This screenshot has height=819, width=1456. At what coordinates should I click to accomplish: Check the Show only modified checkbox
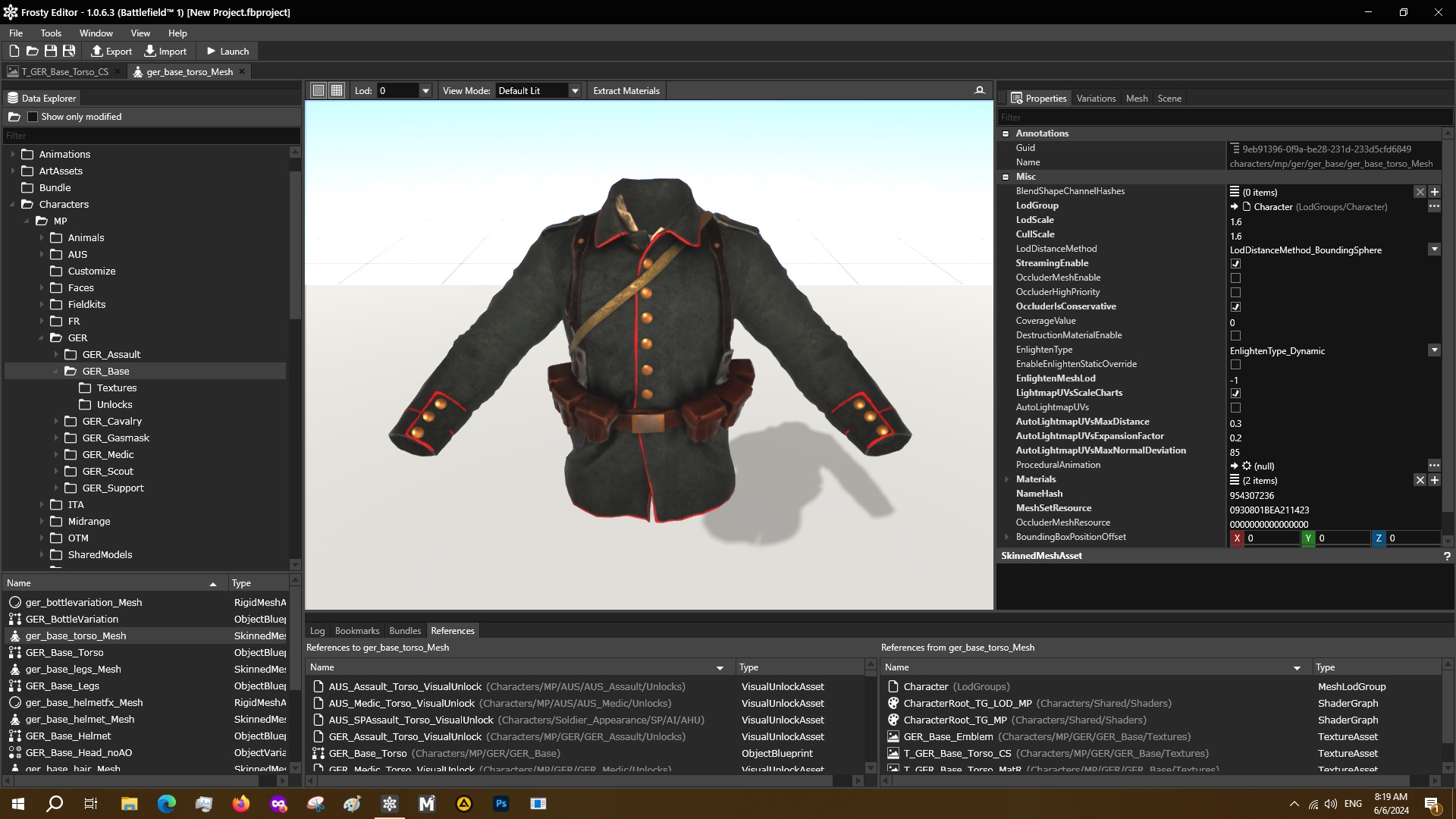click(33, 117)
